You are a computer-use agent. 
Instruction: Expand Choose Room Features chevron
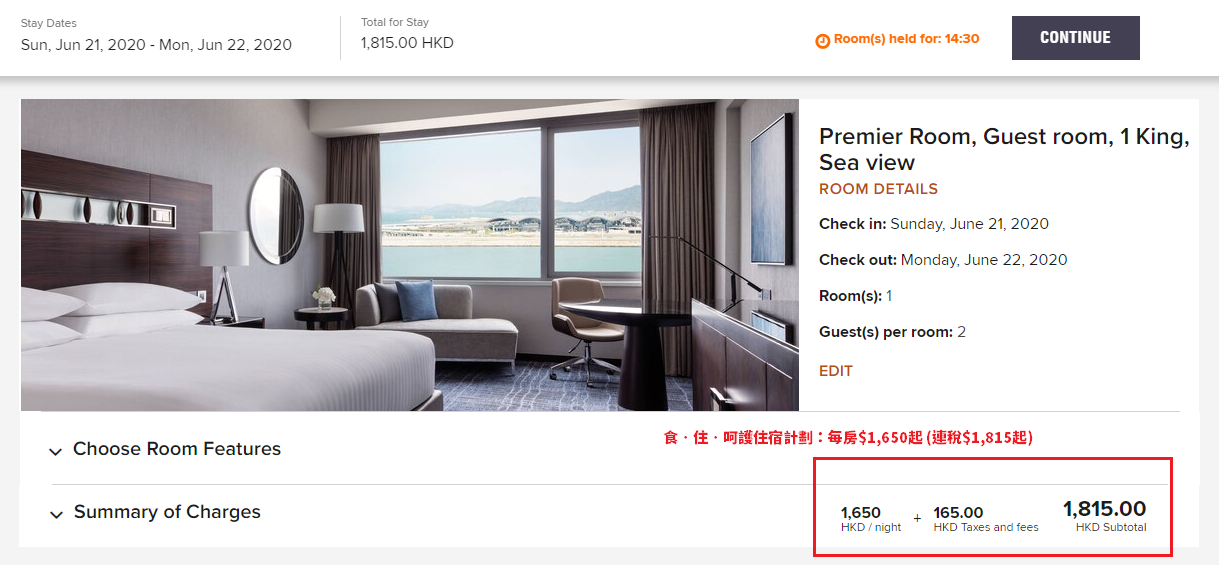55,451
